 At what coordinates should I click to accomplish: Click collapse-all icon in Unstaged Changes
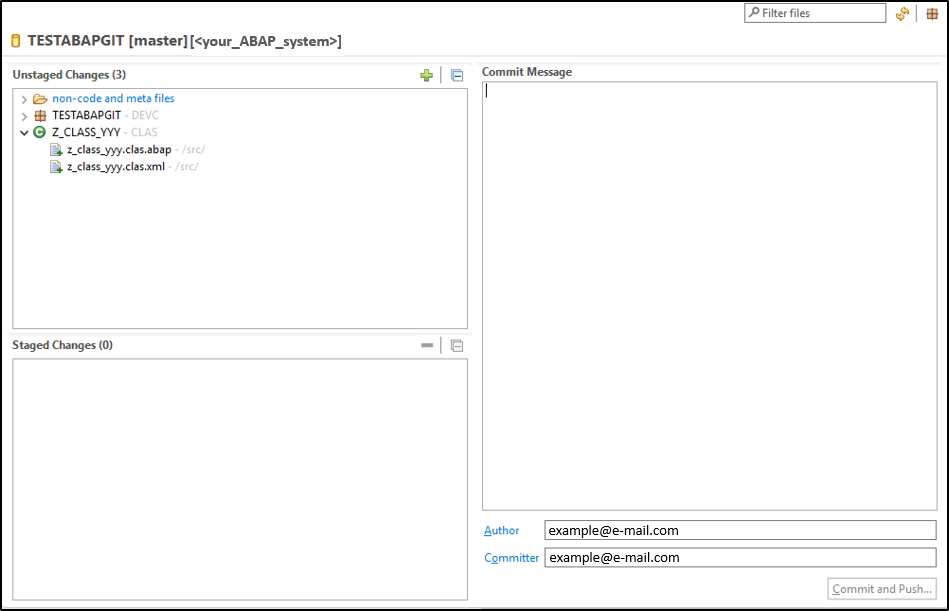(x=457, y=75)
